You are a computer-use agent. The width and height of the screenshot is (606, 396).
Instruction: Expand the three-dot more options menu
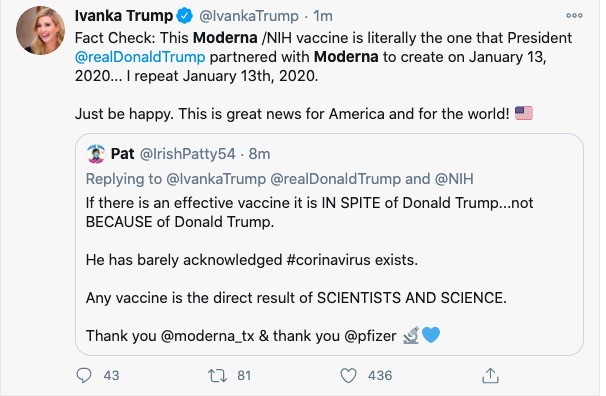click(574, 15)
